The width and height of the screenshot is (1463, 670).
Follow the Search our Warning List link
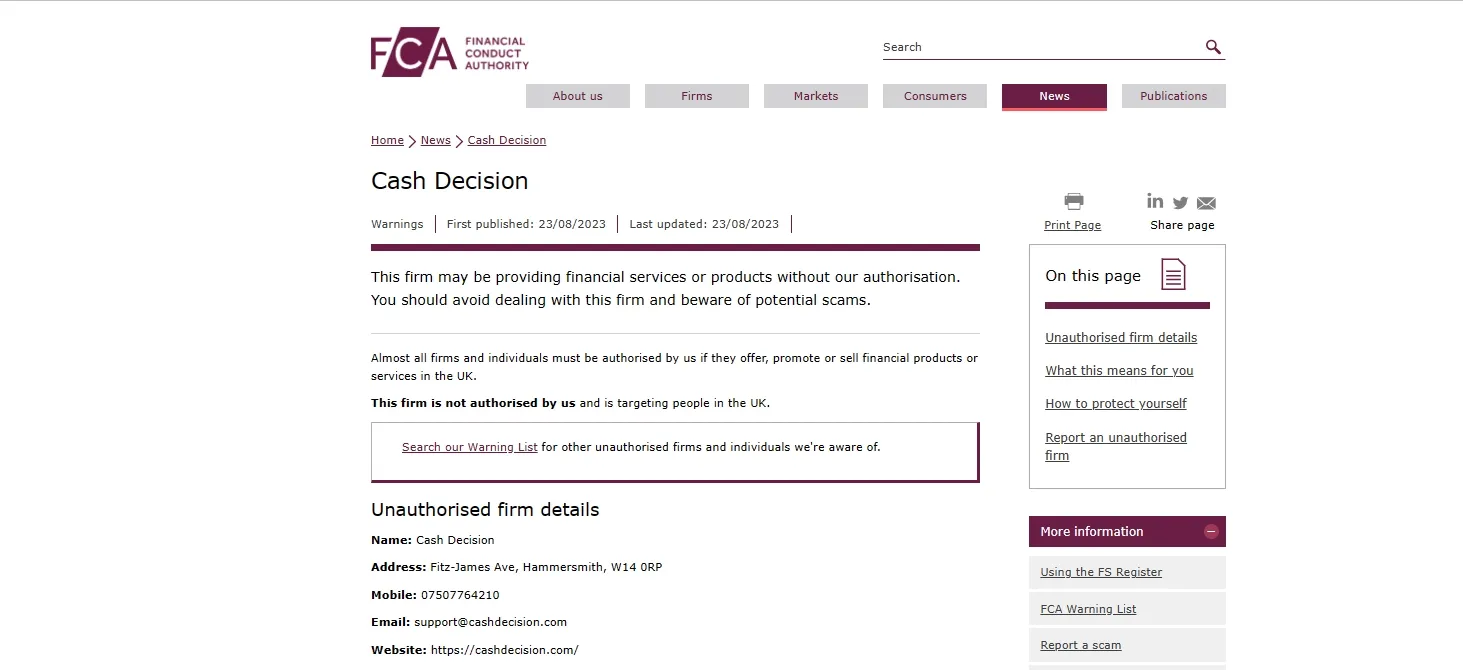tap(470, 447)
